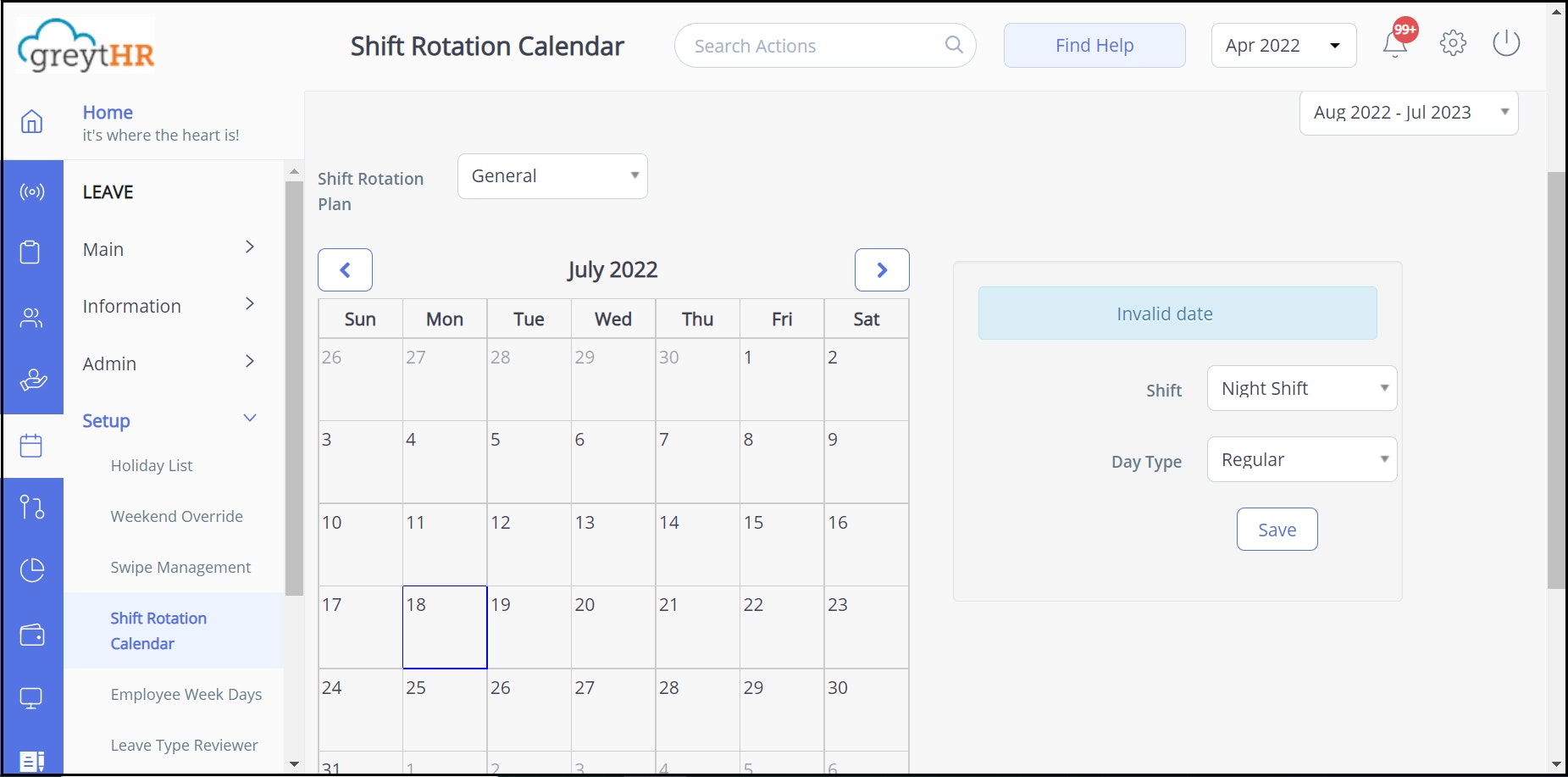The width and height of the screenshot is (1568, 777).
Task: Open the Apr 2022 month selector
Action: 1283,46
